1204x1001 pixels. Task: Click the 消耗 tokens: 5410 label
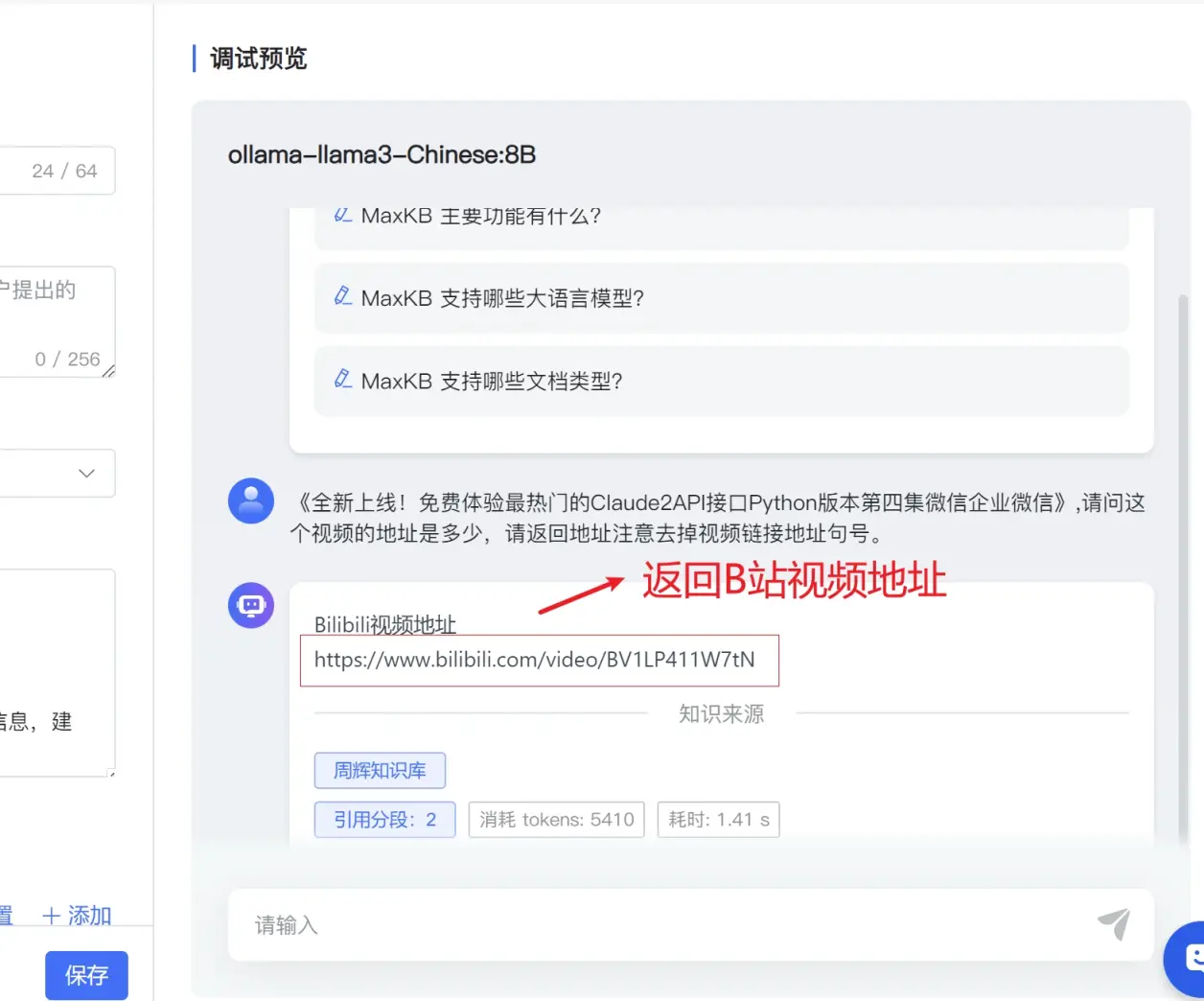click(556, 820)
